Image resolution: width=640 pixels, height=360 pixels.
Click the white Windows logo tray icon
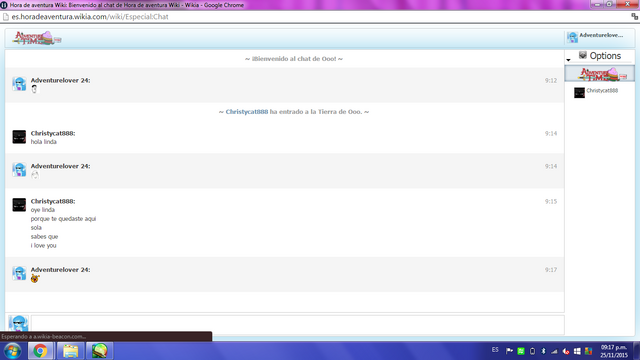click(x=577, y=351)
